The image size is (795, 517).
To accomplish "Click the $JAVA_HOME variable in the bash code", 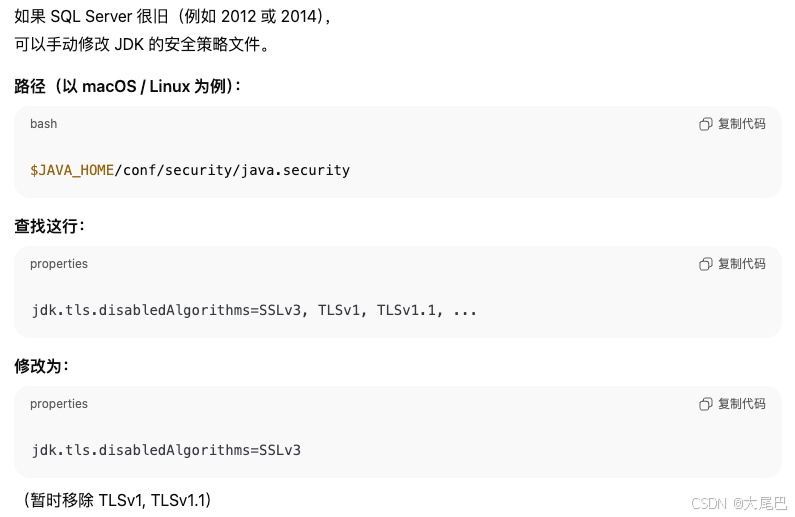I will pyautogui.click(x=72, y=170).
